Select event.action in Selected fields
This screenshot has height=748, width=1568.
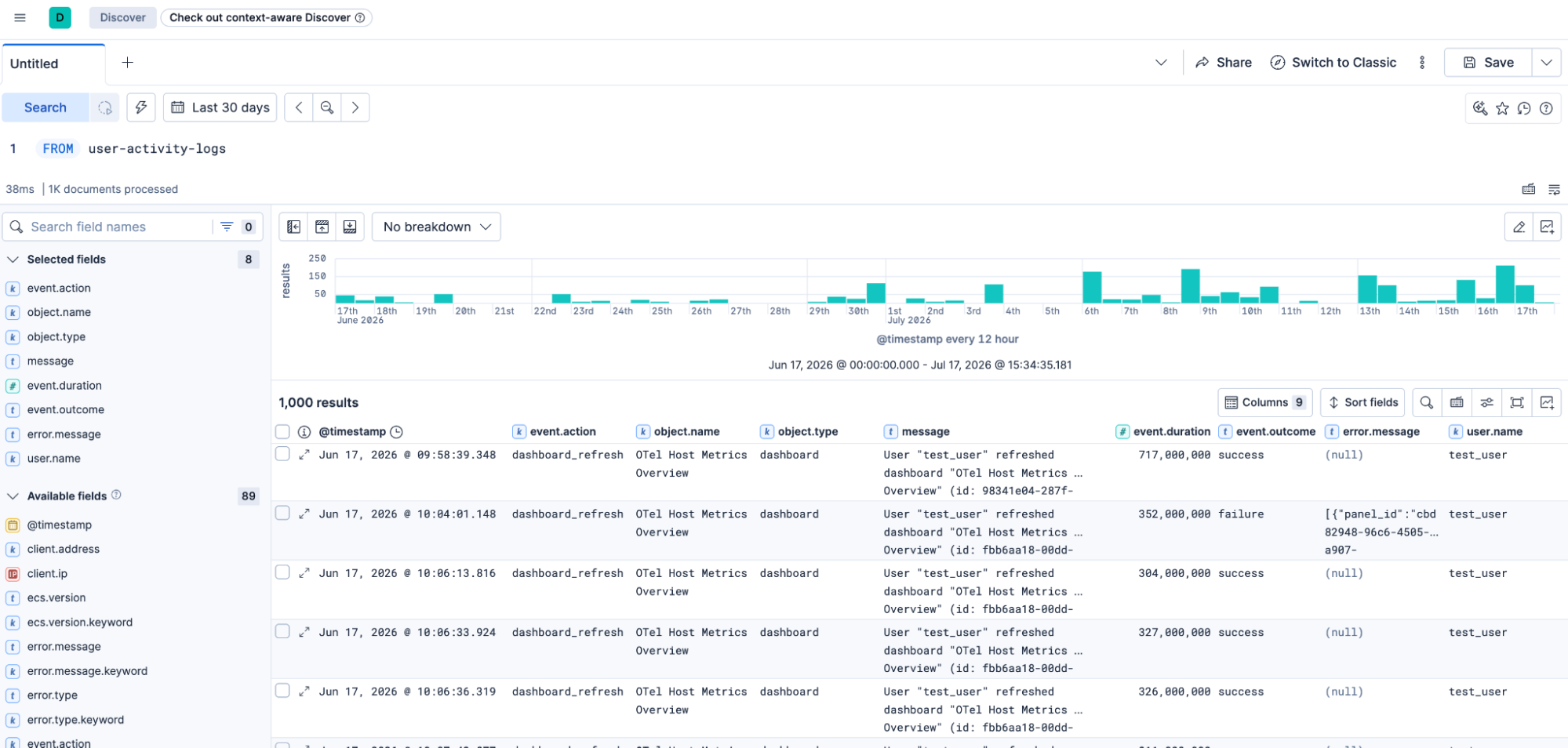pyautogui.click(x=59, y=289)
